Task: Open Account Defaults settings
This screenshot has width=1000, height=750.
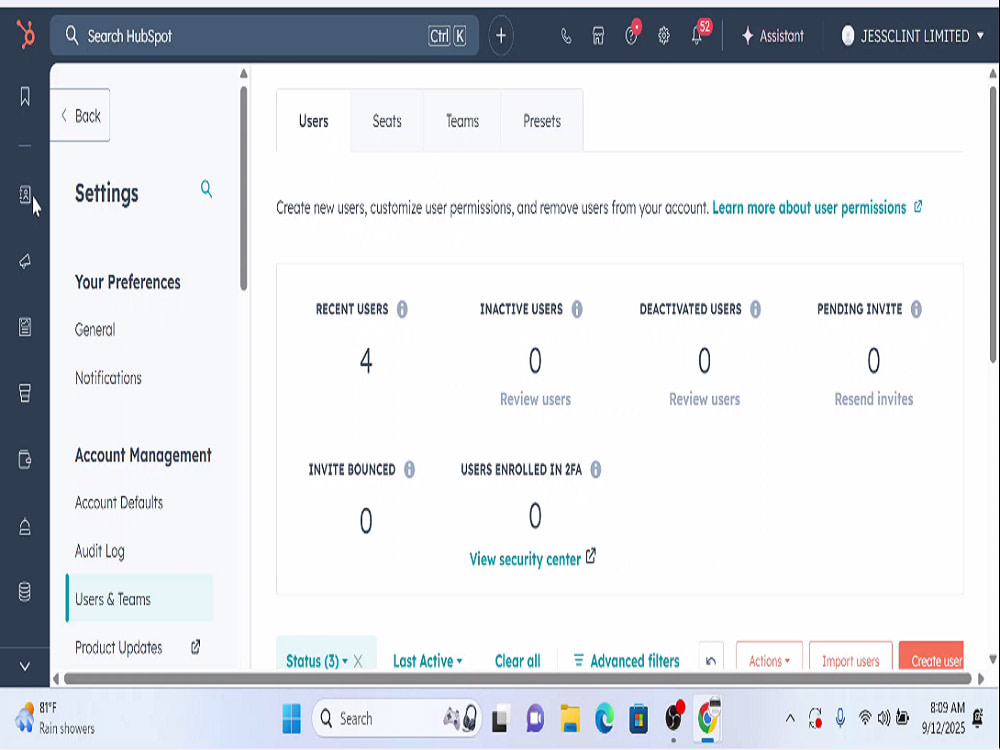Action: pyautogui.click(x=119, y=503)
